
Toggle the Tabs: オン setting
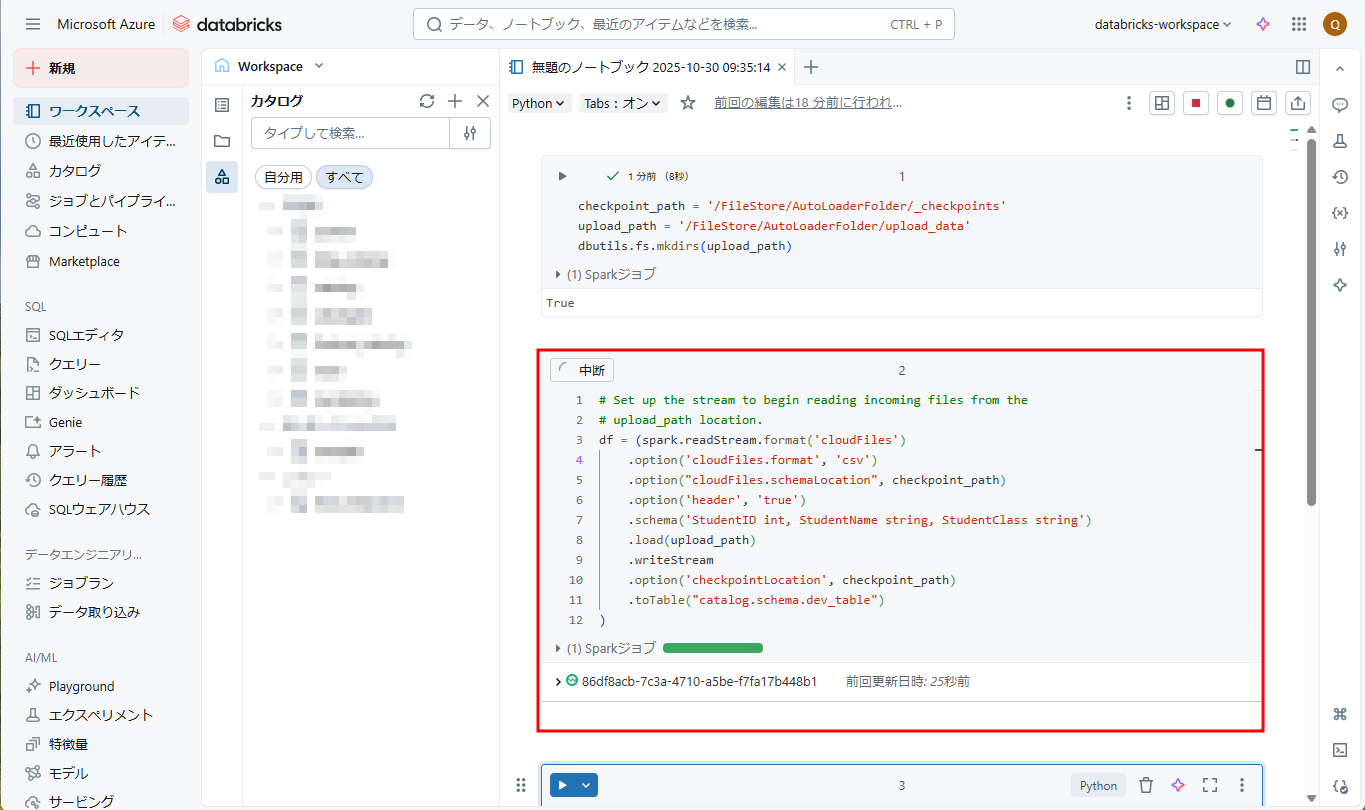pyautogui.click(x=624, y=103)
